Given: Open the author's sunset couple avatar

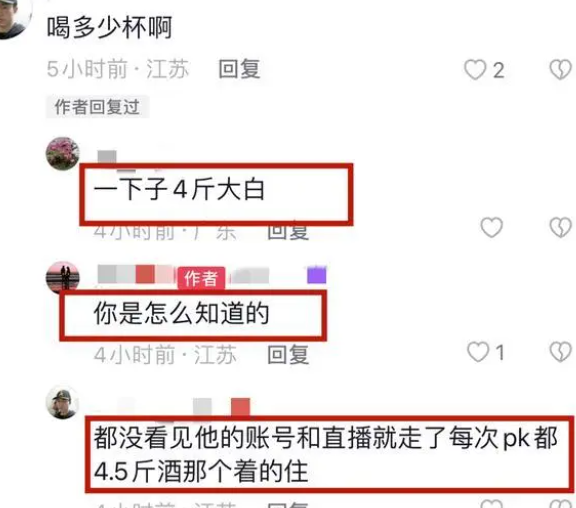Looking at the screenshot, I should point(62,277).
